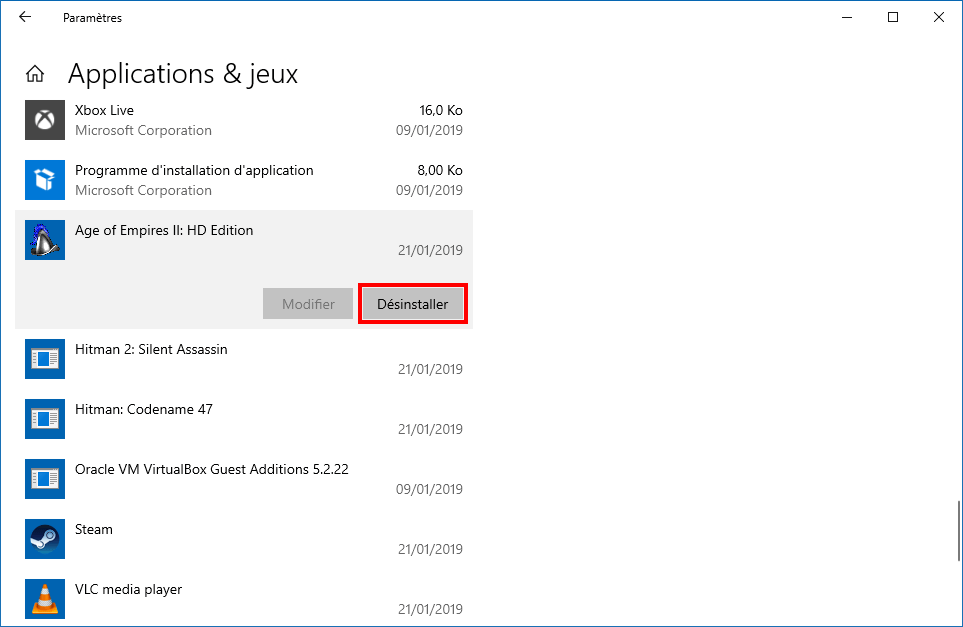Click Oracle VM VirtualBox 09/01/2019 date
The width and height of the screenshot is (963, 627).
(429, 489)
